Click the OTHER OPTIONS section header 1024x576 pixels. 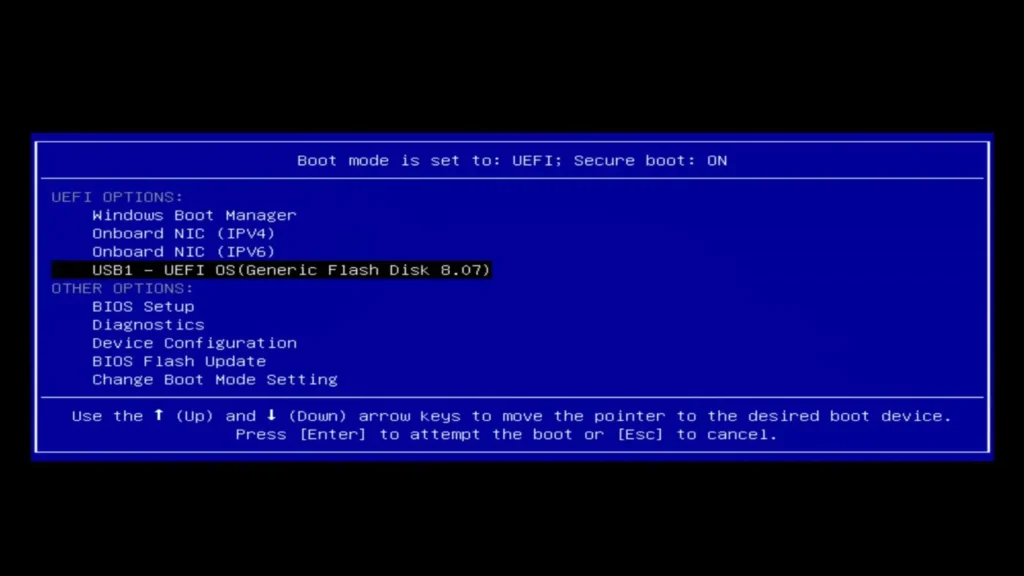point(123,289)
